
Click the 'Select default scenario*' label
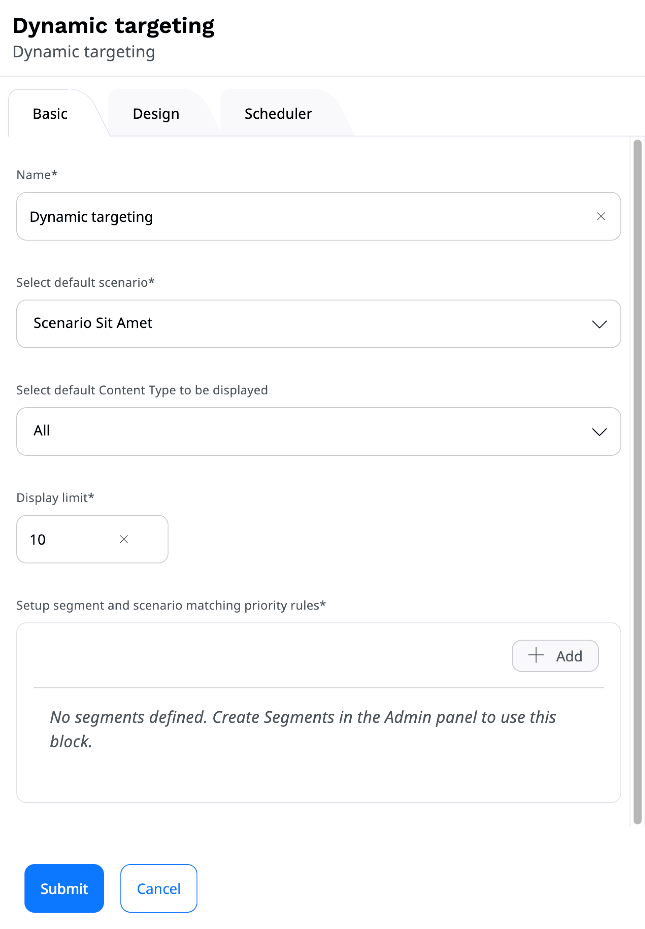(85, 282)
